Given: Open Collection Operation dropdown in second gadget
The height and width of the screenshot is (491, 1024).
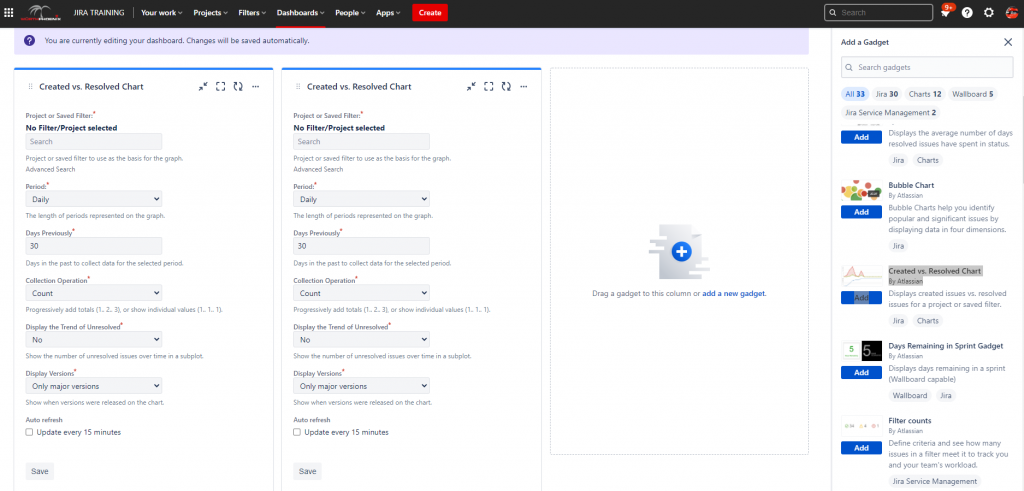Looking at the screenshot, I should tap(362, 293).
